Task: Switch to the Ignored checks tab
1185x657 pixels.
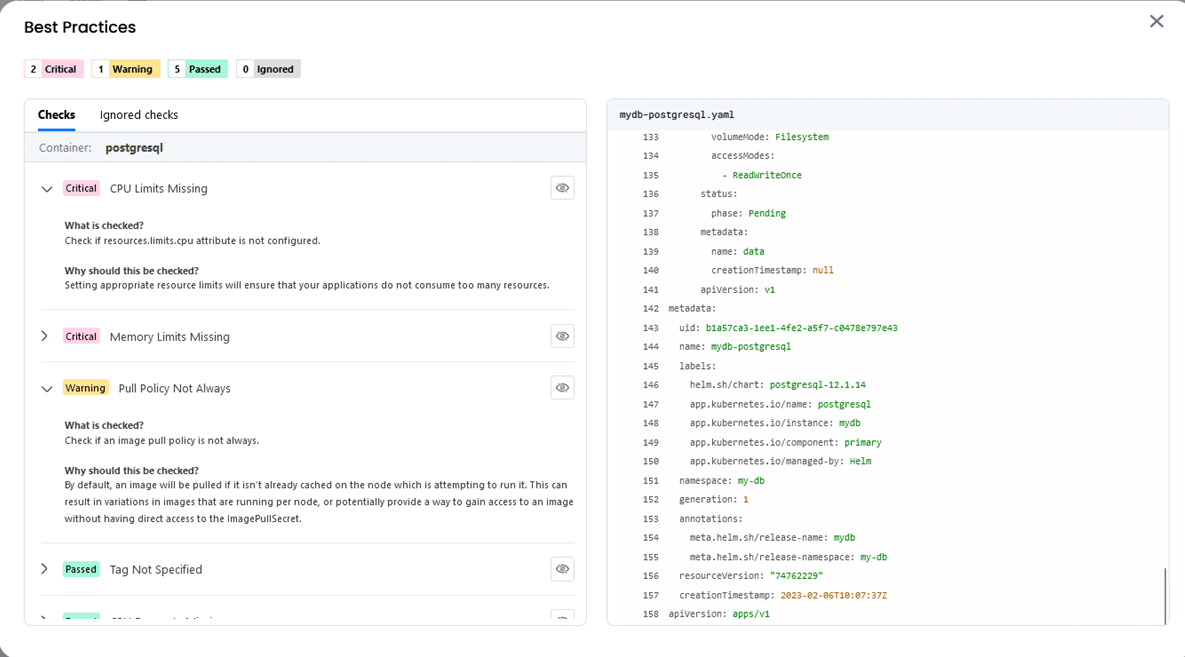Action: [x=138, y=115]
